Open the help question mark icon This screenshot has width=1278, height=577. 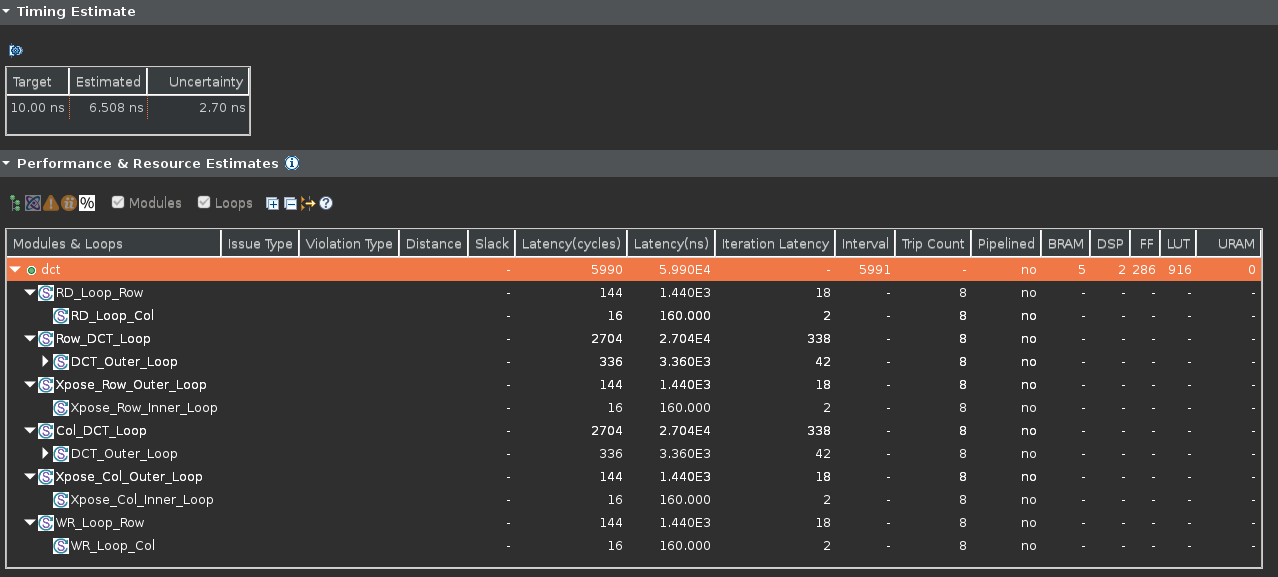(x=326, y=203)
